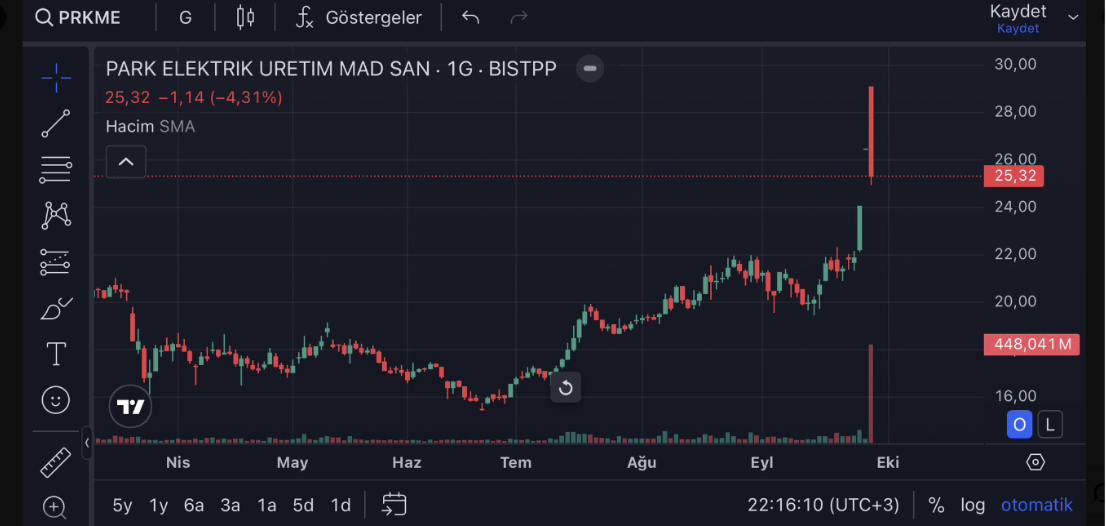Image resolution: width=1106 pixels, height=526 pixels.
Task: Set range to 1y
Action: click(x=158, y=505)
